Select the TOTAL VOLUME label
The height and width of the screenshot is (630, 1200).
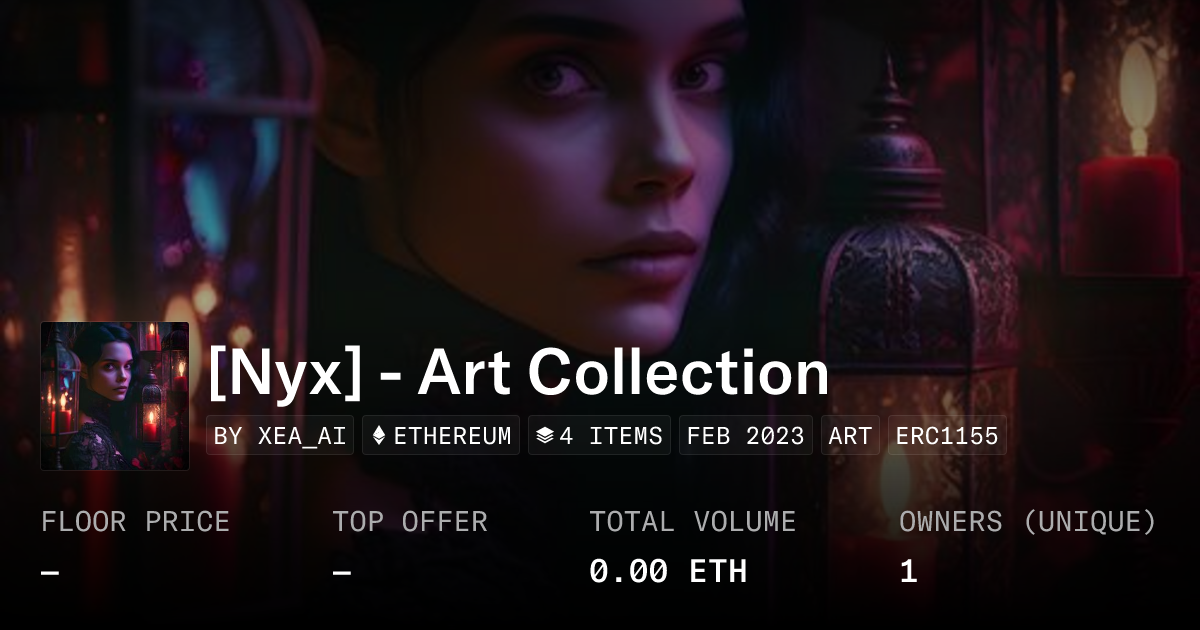coord(692,522)
